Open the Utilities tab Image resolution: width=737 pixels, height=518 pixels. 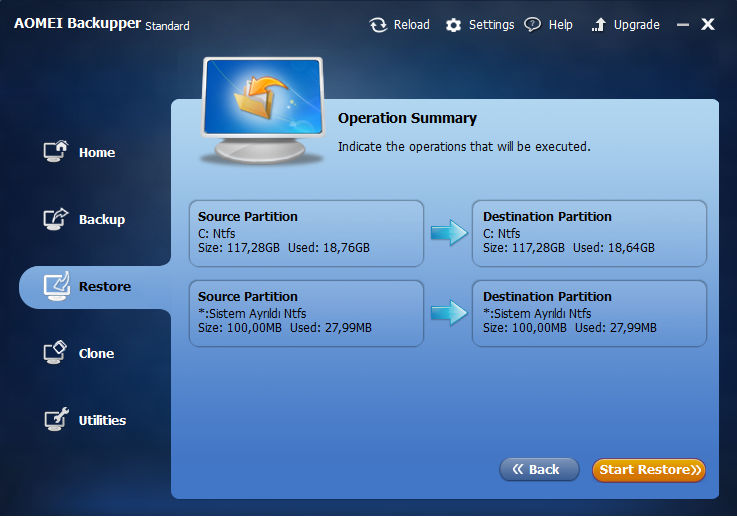pos(102,420)
